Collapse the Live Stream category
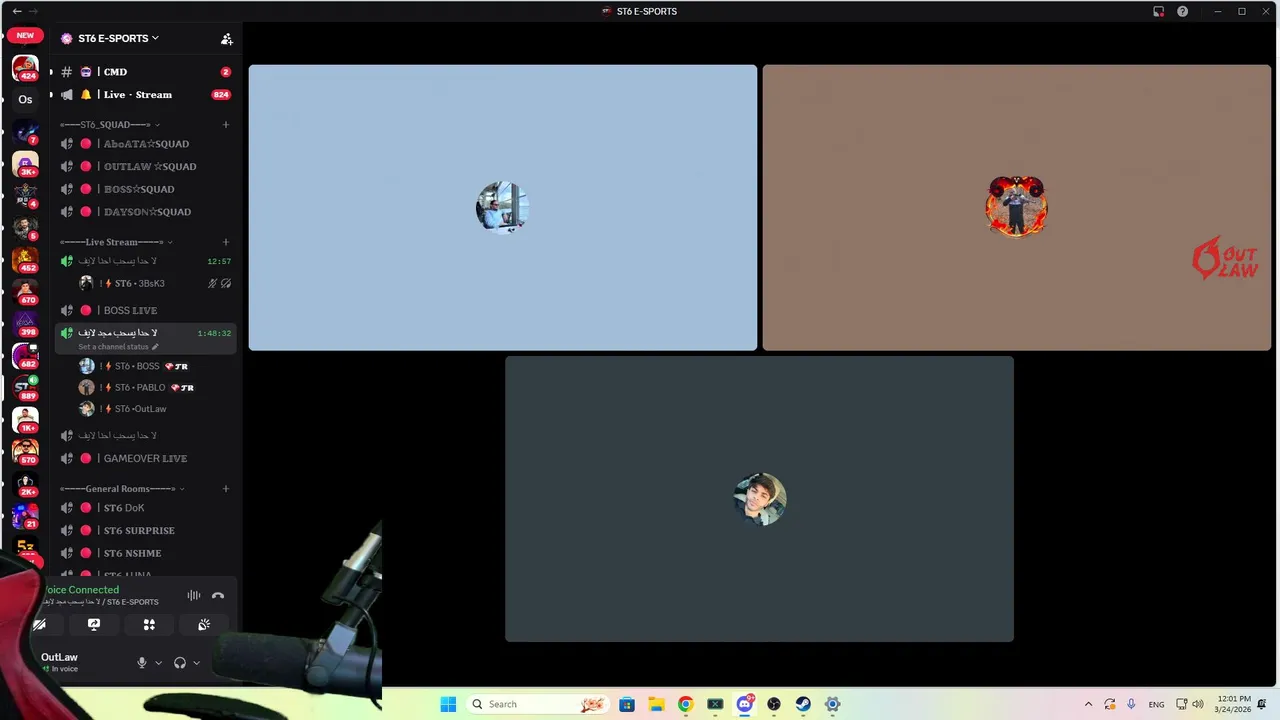1280x720 pixels. click(x=116, y=242)
